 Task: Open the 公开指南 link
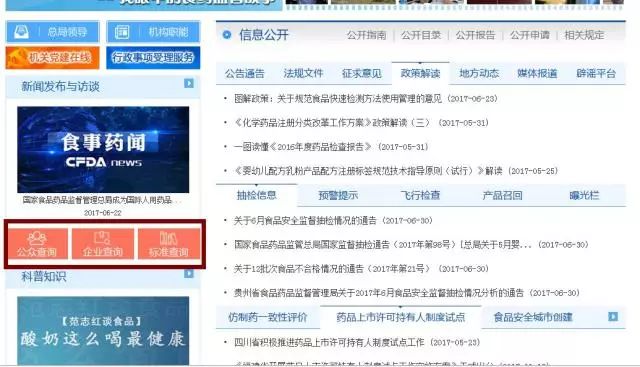pyautogui.click(x=366, y=35)
